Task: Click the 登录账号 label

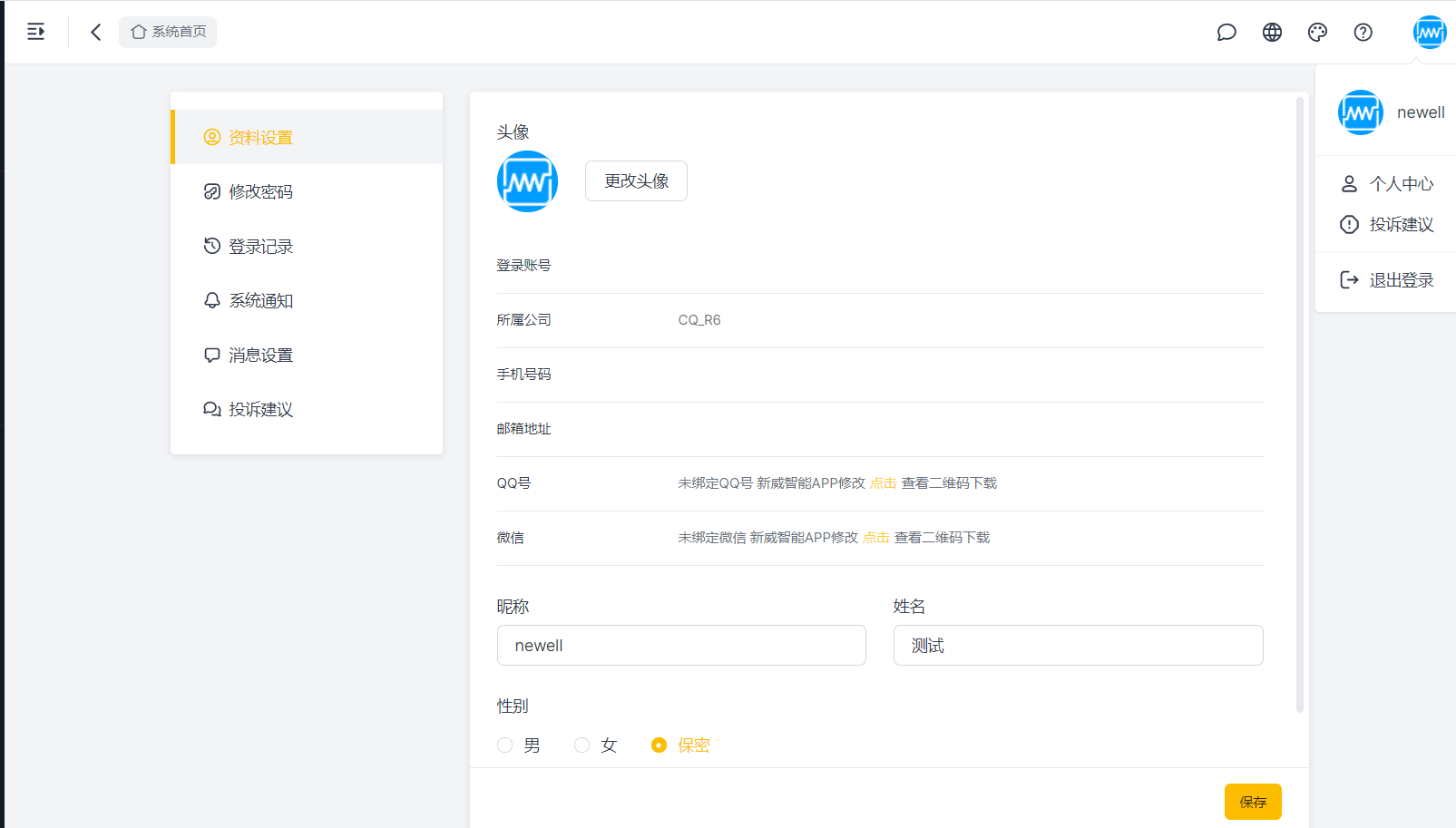Action: coord(523,266)
